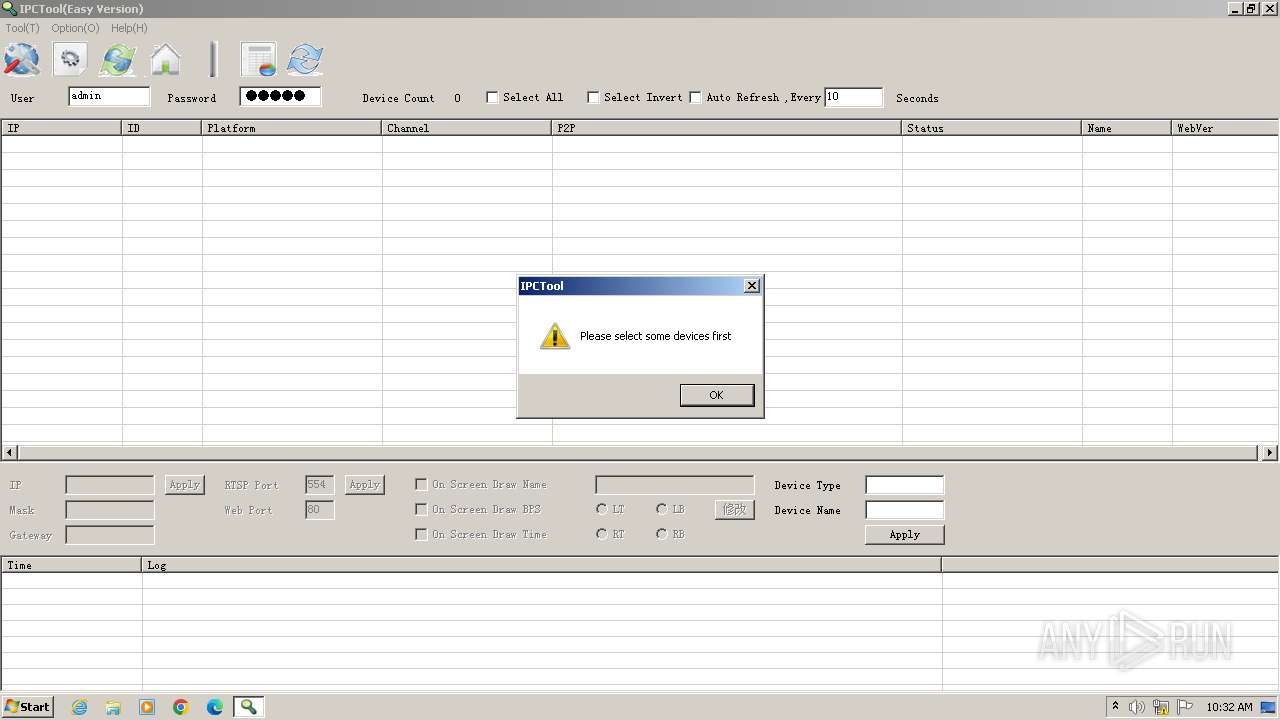
Task: Sort by the ID column header
Action: coord(162,128)
